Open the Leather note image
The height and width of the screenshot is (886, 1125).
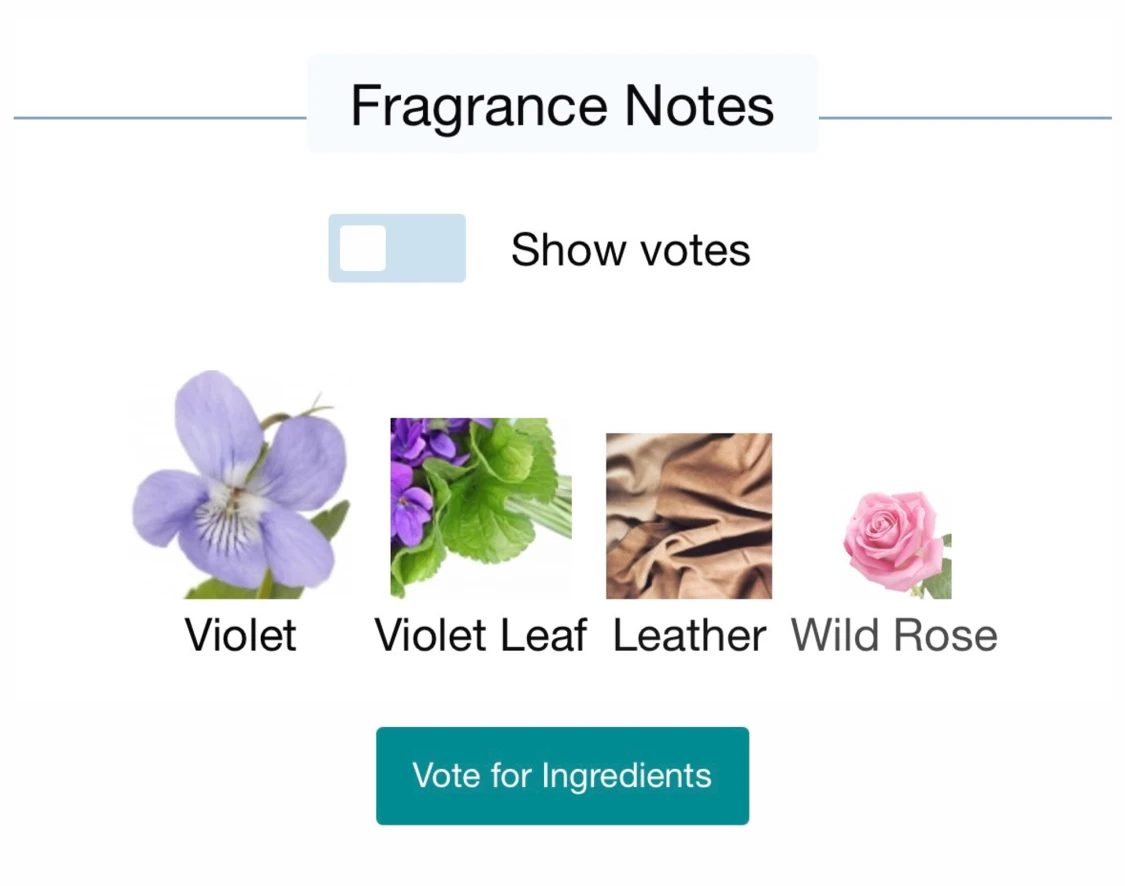coord(689,515)
